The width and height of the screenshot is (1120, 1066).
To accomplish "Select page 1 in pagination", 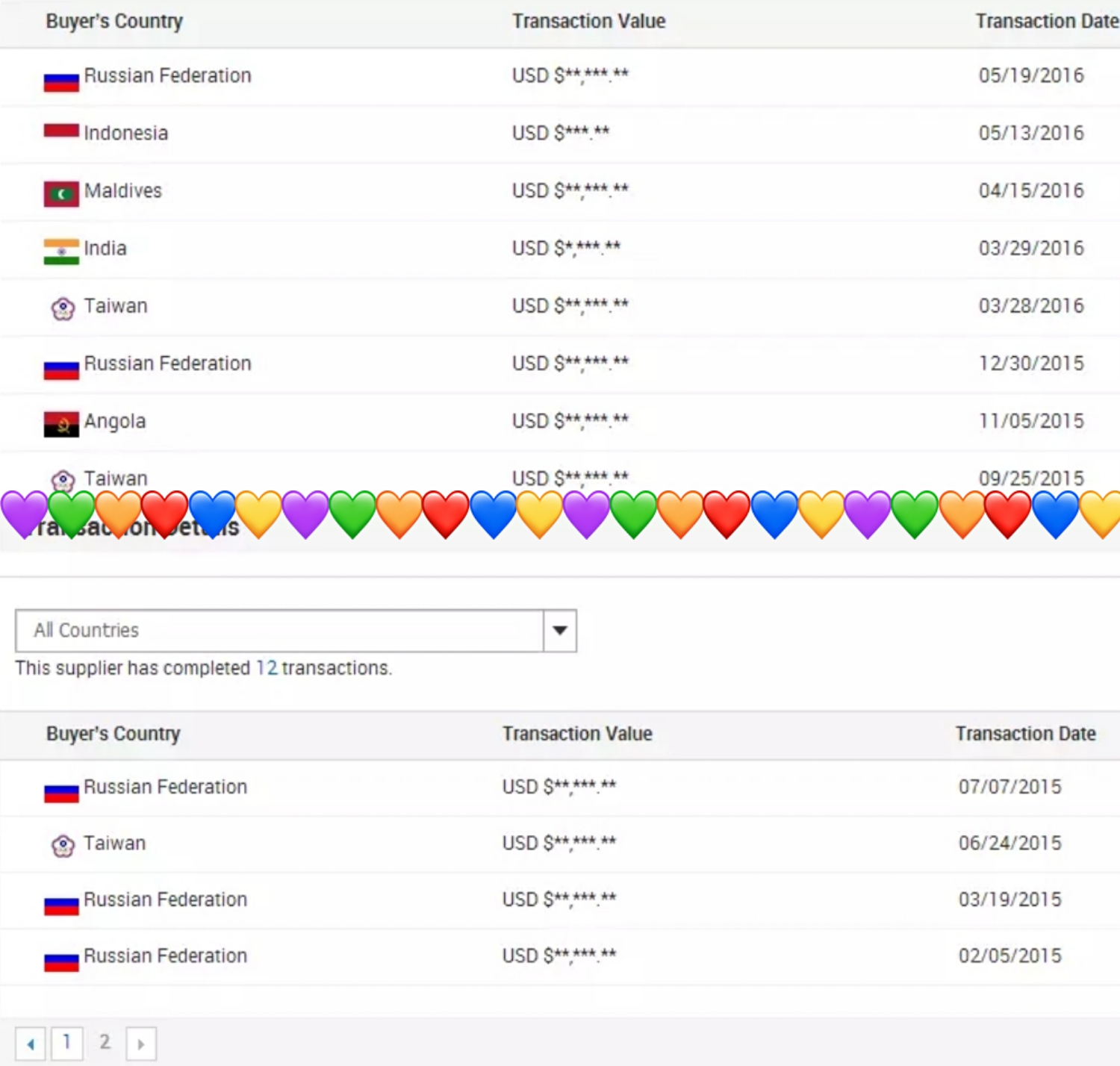I will (67, 1042).
